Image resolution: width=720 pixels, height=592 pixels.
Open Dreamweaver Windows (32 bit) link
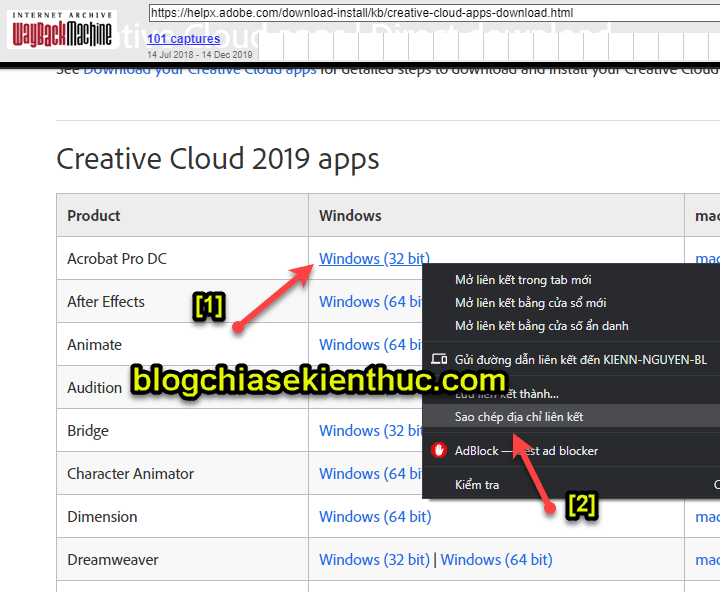tap(374, 560)
